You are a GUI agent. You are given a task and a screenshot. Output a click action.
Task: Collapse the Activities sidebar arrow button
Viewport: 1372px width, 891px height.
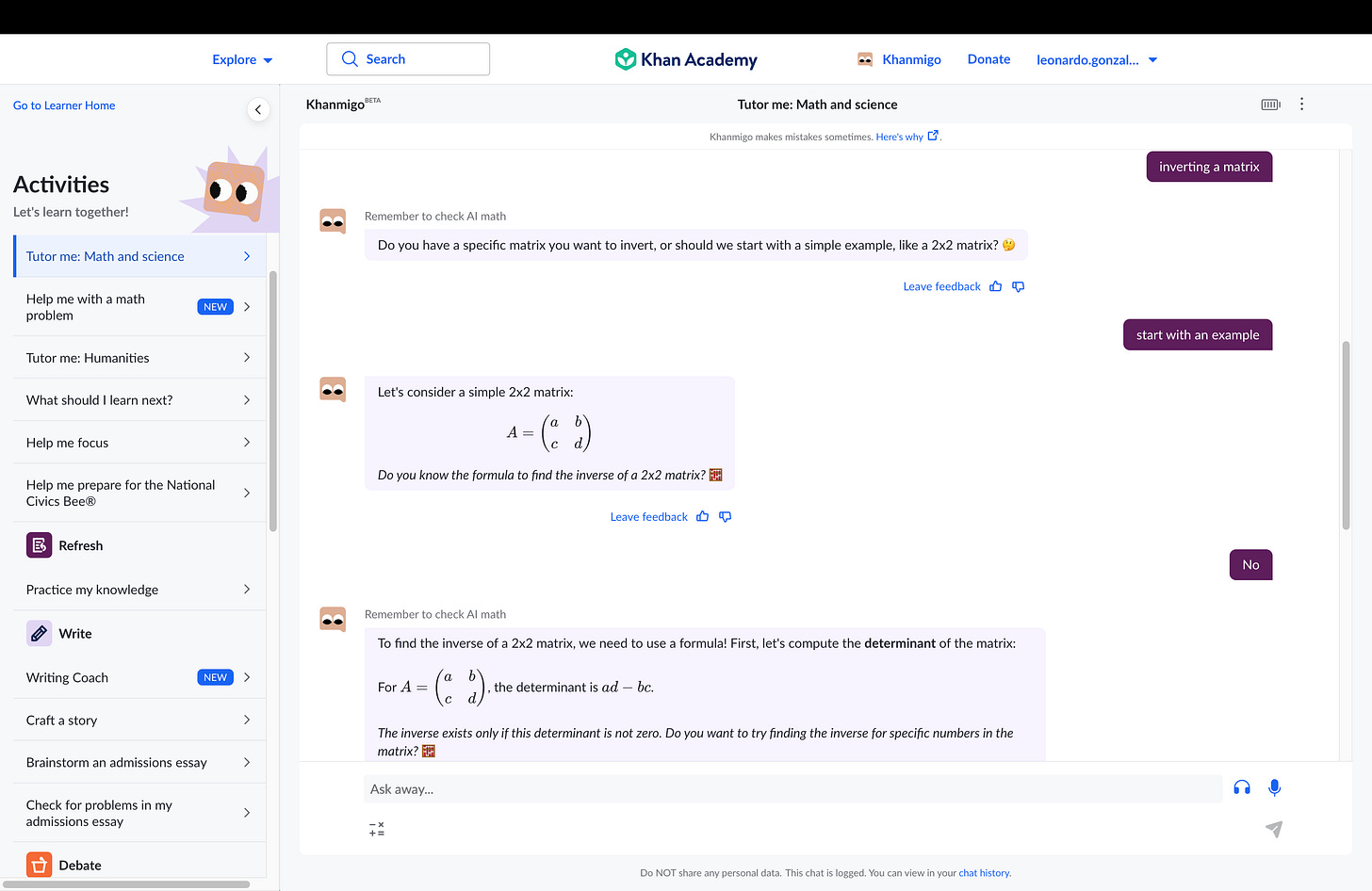[x=258, y=109]
